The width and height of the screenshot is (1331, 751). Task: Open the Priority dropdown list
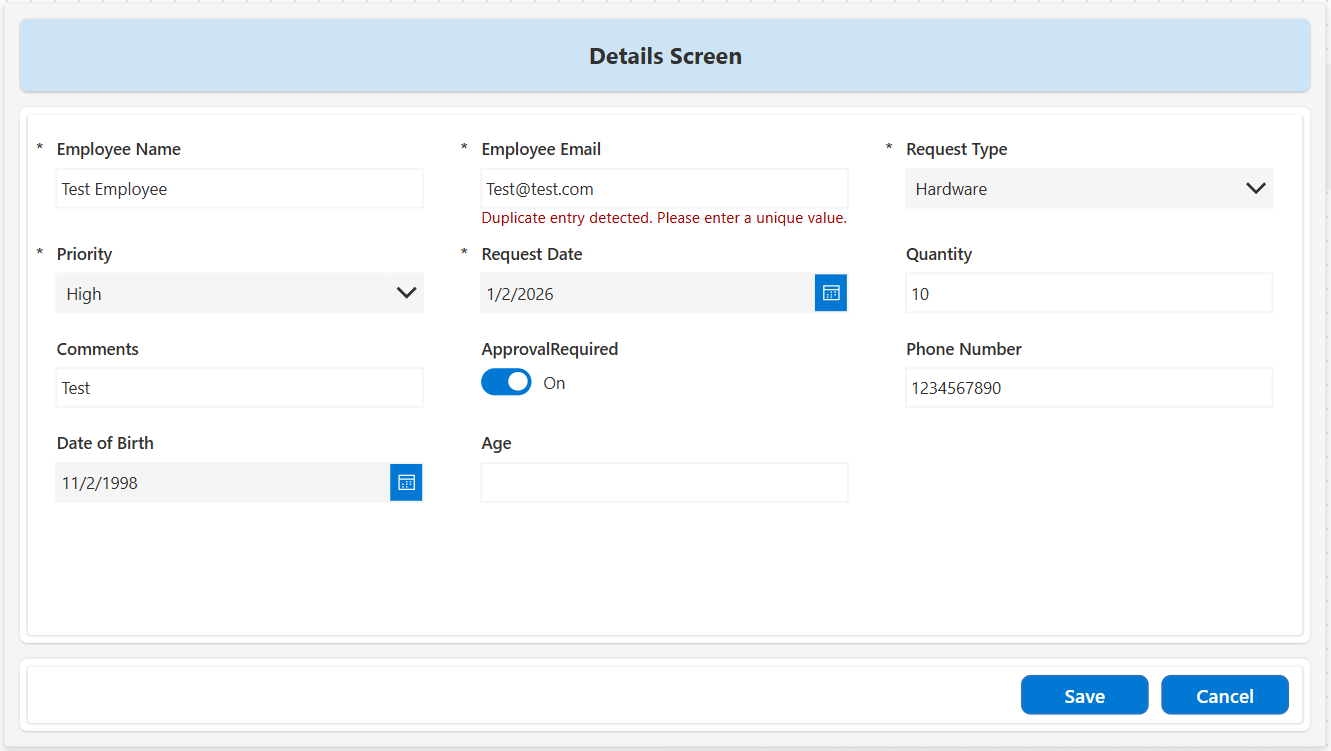[240, 293]
